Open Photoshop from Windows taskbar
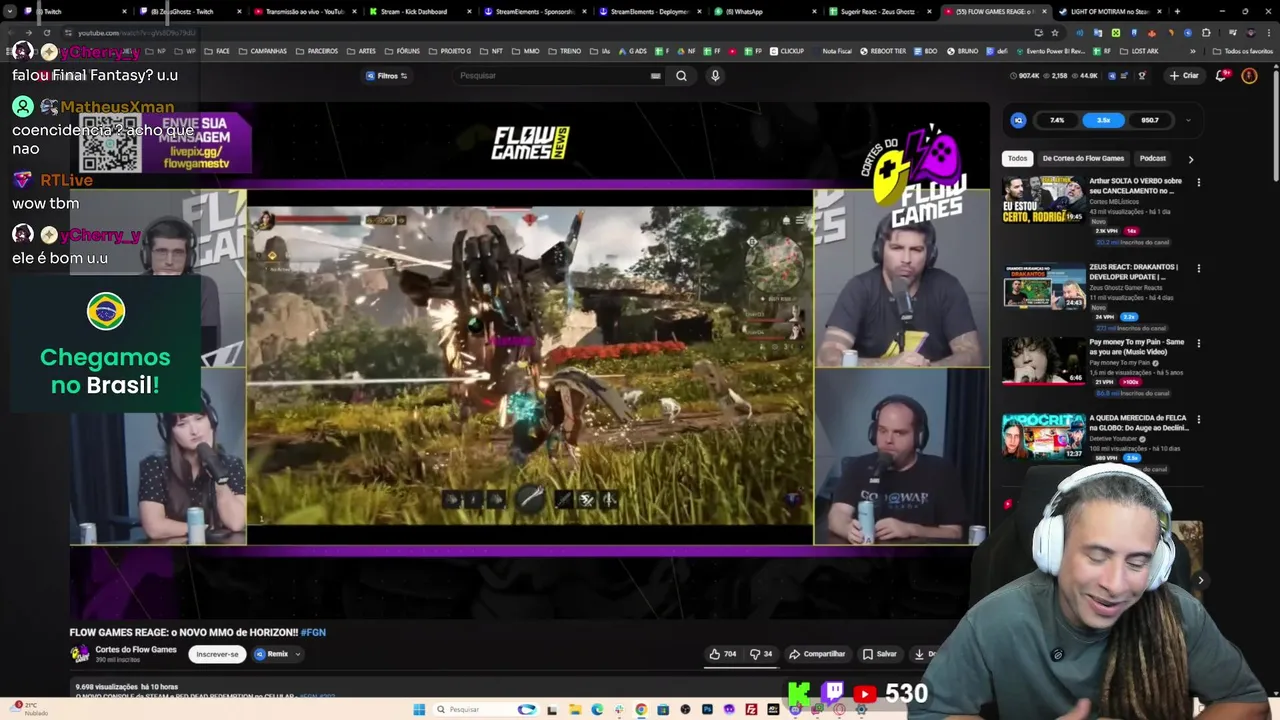Viewport: 1280px width, 720px height. tap(707, 709)
